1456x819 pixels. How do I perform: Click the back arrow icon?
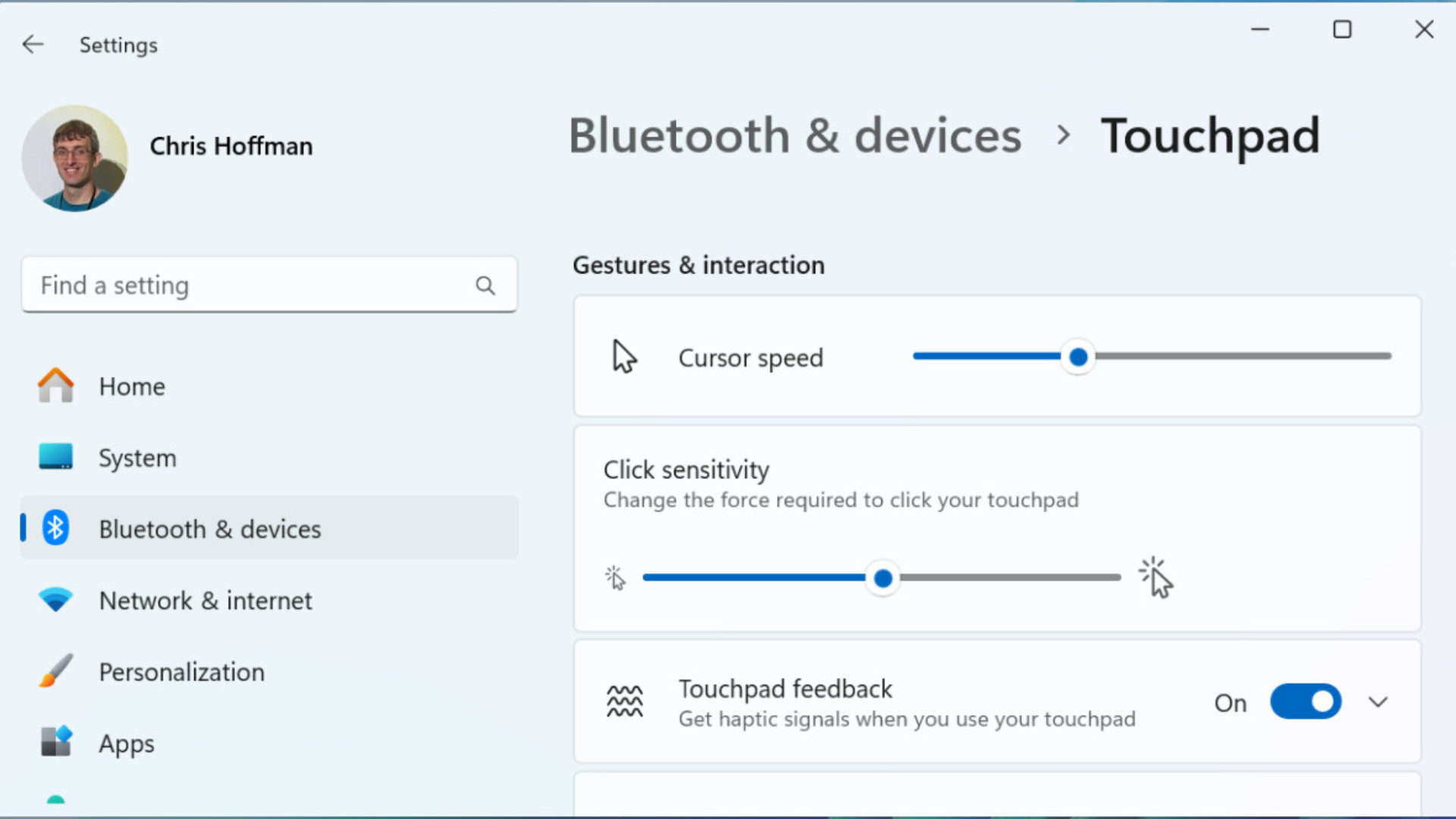(x=33, y=45)
